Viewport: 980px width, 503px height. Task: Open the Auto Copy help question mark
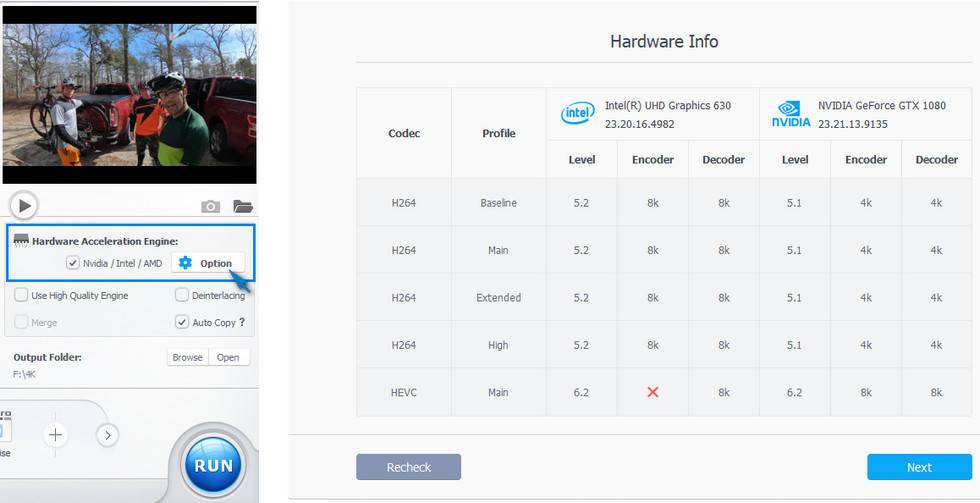tap(242, 322)
